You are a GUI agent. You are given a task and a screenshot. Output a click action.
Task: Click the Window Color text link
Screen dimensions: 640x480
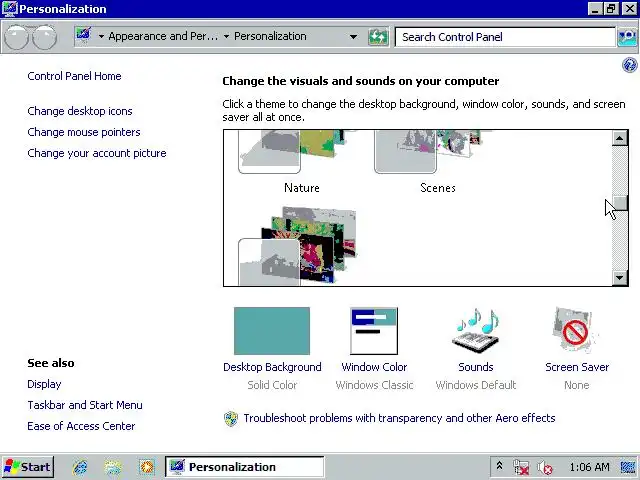coord(374,367)
